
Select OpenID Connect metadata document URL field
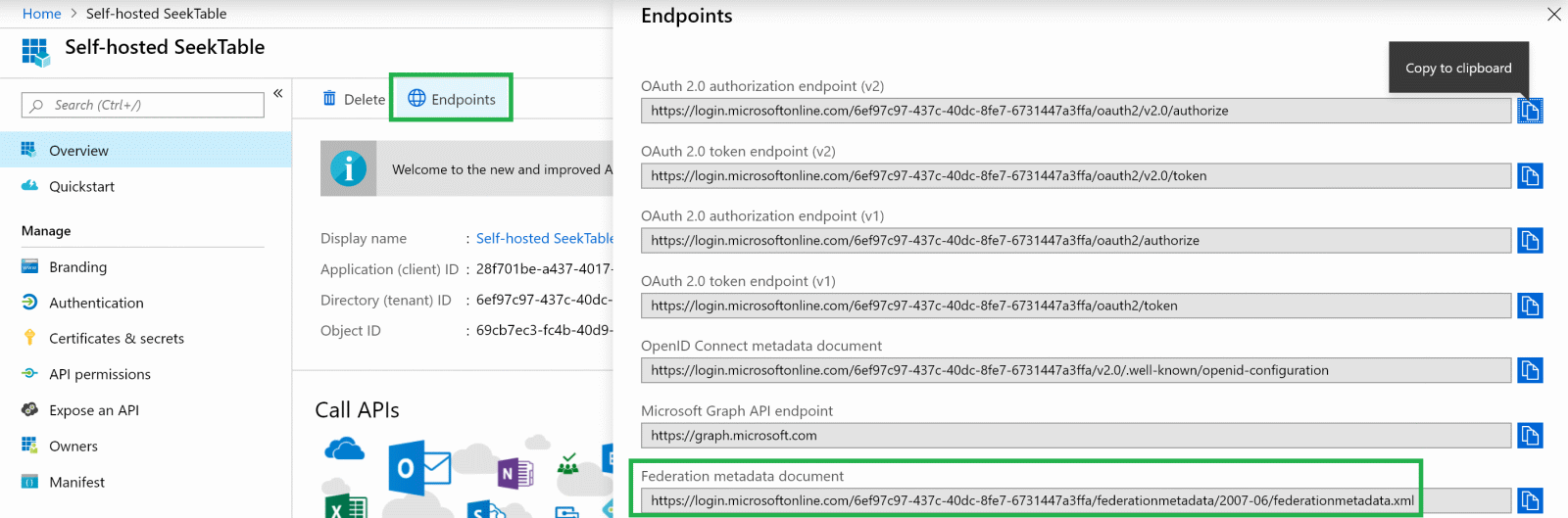coord(1076,370)
